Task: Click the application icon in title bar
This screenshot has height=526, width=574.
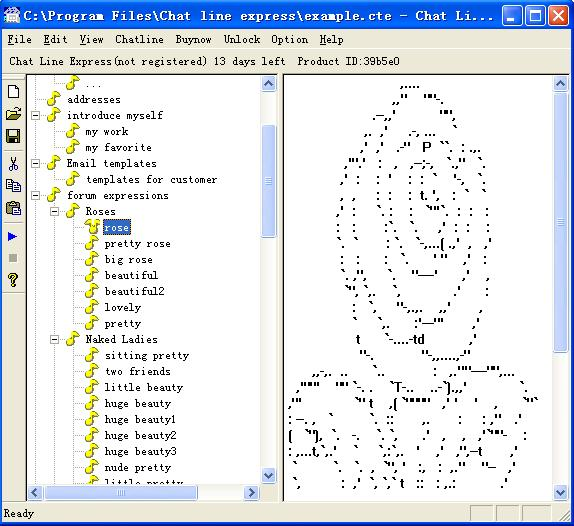Action: [x=11, y=16]
